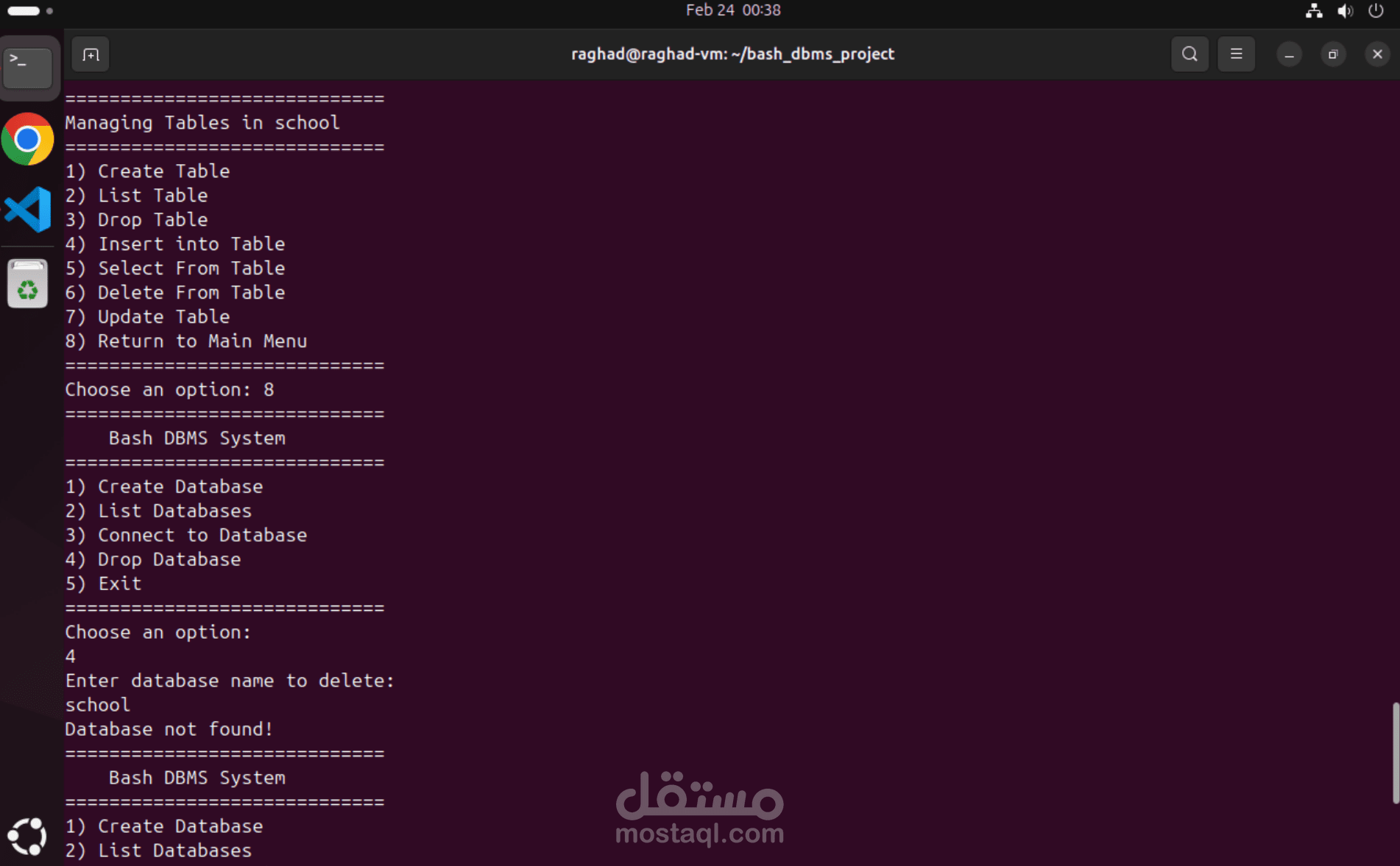Launch Terminal from the dock
The width and height of the screenshot is (1400, 866).
28,68
